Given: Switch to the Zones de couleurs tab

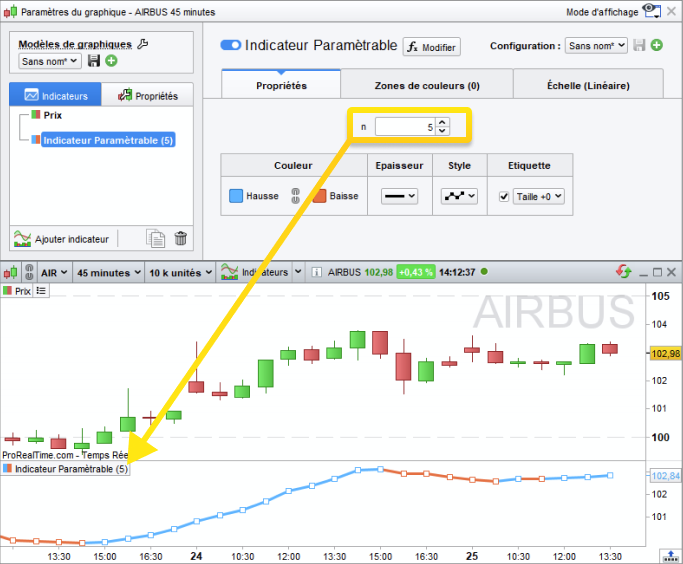Looking at the screenshot, I should pyautogui.click(x=427, y=86).
